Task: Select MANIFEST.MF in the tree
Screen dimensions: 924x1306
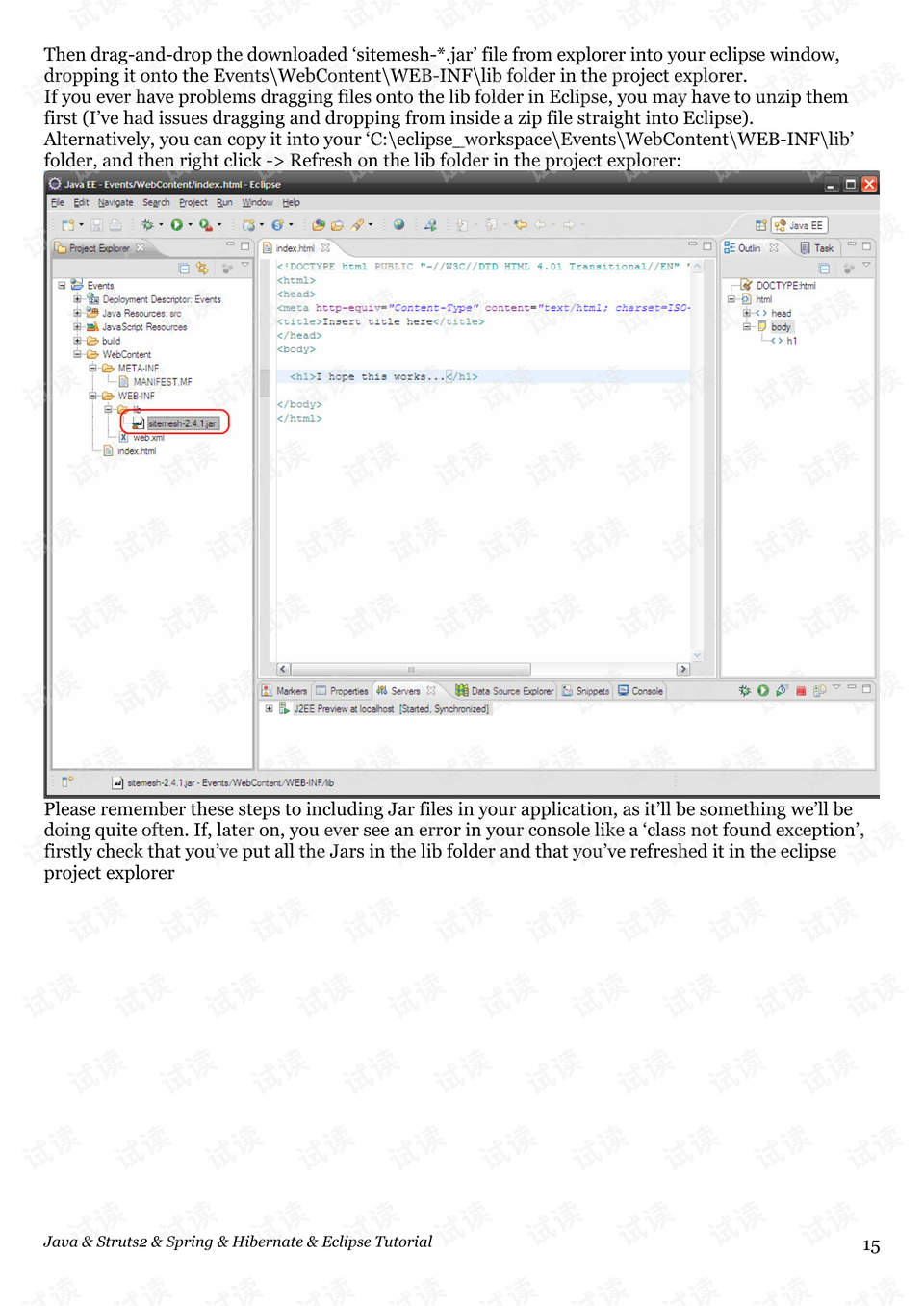Action: tap(155, 382)
